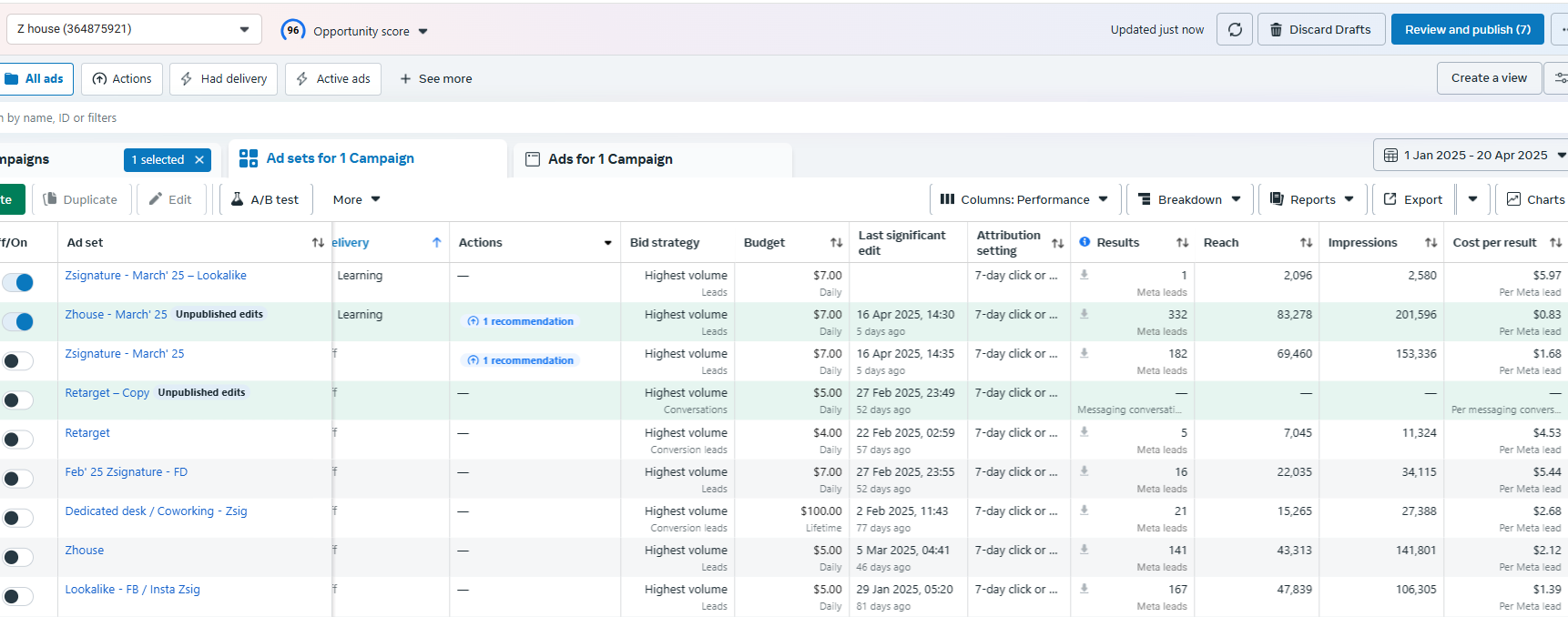Click Discard Drafts button
The height and width of the screenshot is (617, 1568).
tap(1321, 29)
